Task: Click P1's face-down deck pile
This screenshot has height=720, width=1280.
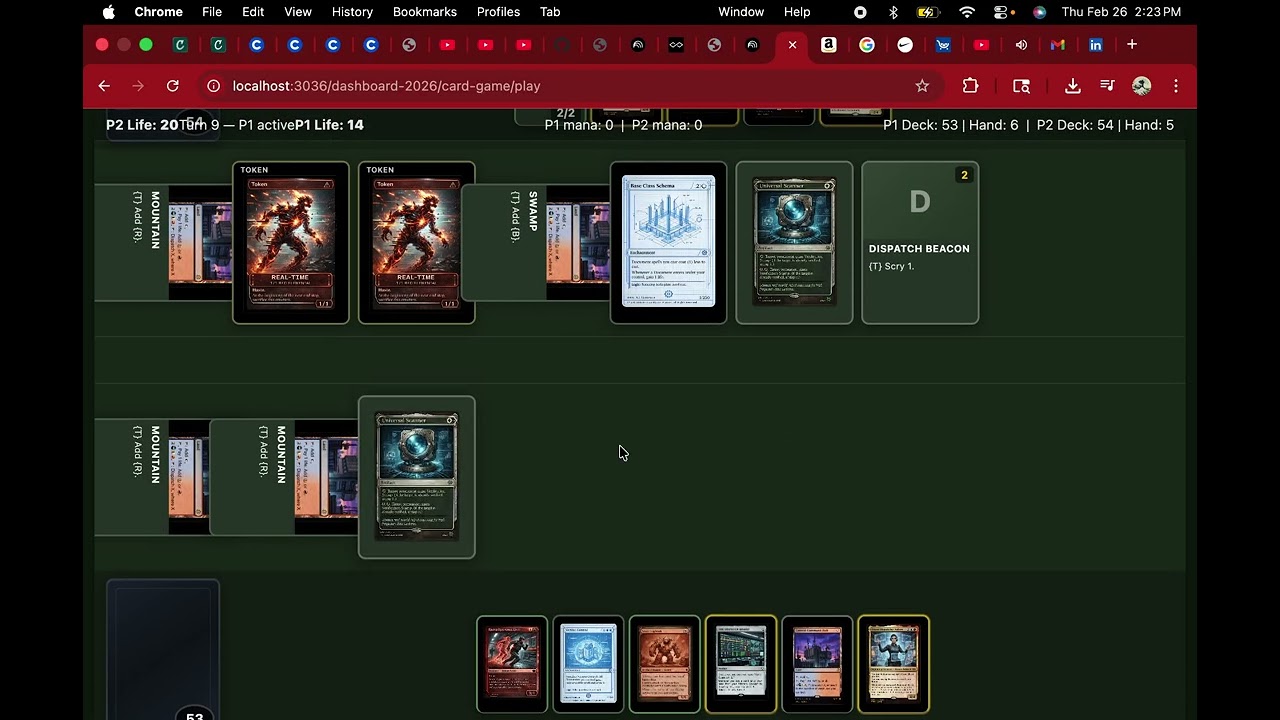Action: (163, 648)
